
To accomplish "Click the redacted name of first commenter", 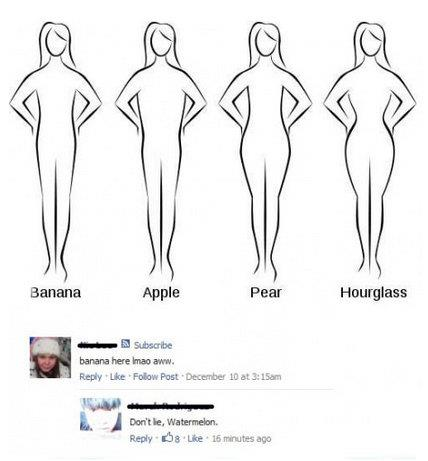I will 98,345.
